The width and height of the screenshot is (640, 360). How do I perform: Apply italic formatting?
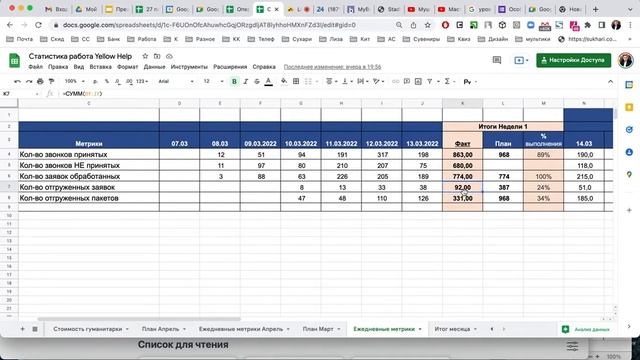pyautogui.click(x=246, y=82)
